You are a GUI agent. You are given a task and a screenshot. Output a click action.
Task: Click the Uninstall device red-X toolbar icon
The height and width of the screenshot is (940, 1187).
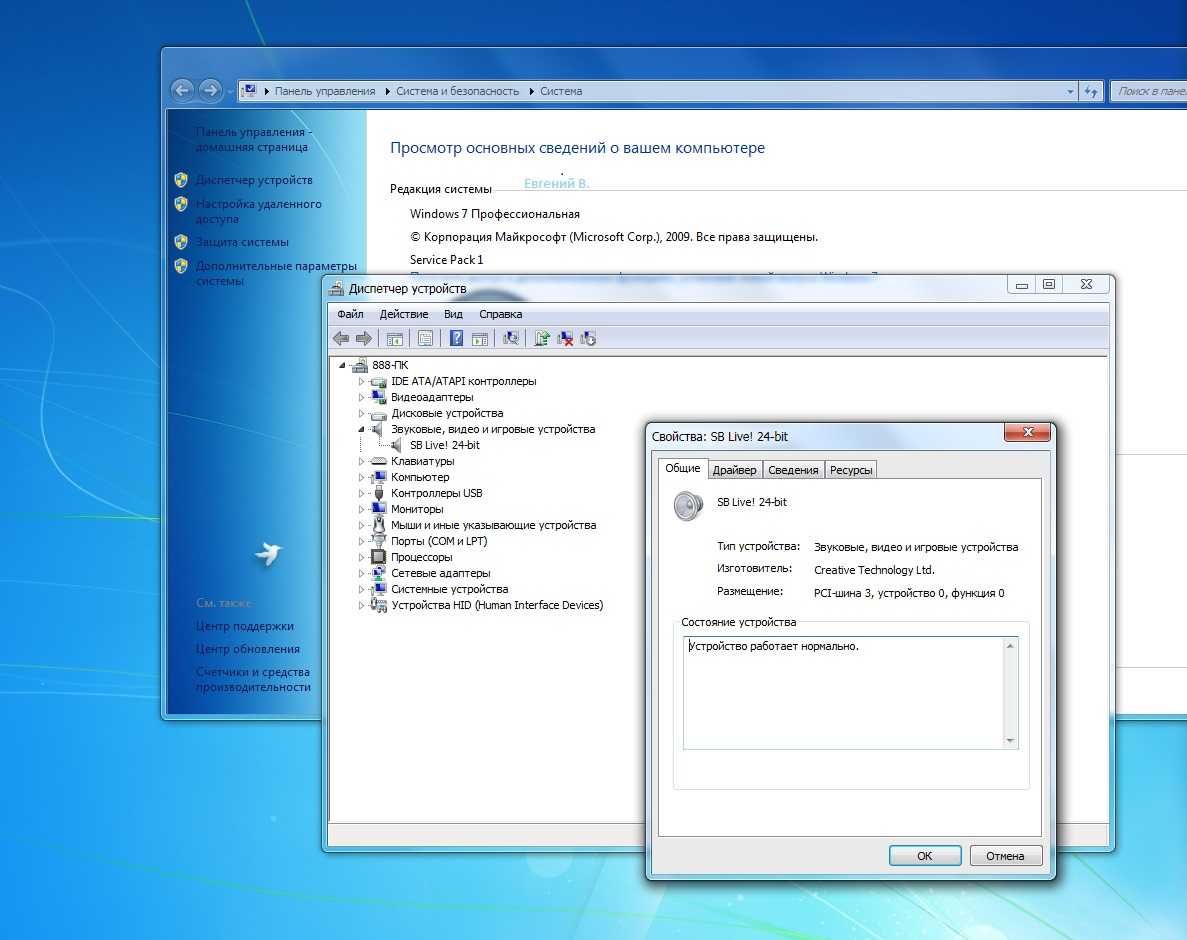coord(565,338)
